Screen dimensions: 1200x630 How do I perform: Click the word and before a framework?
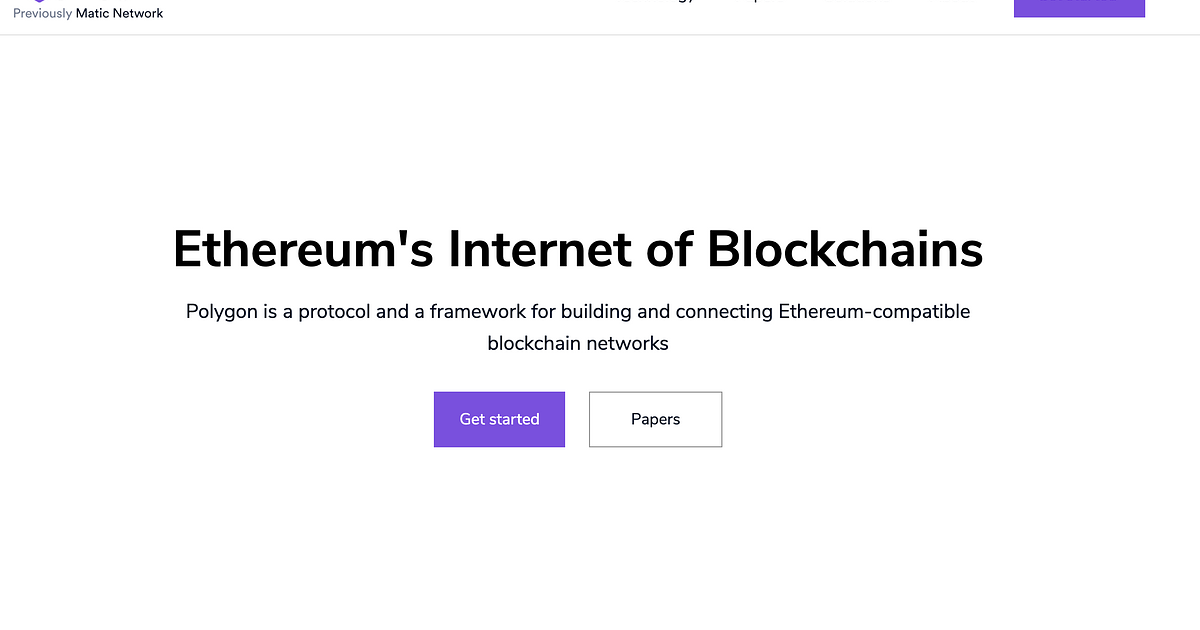point(393,312)
